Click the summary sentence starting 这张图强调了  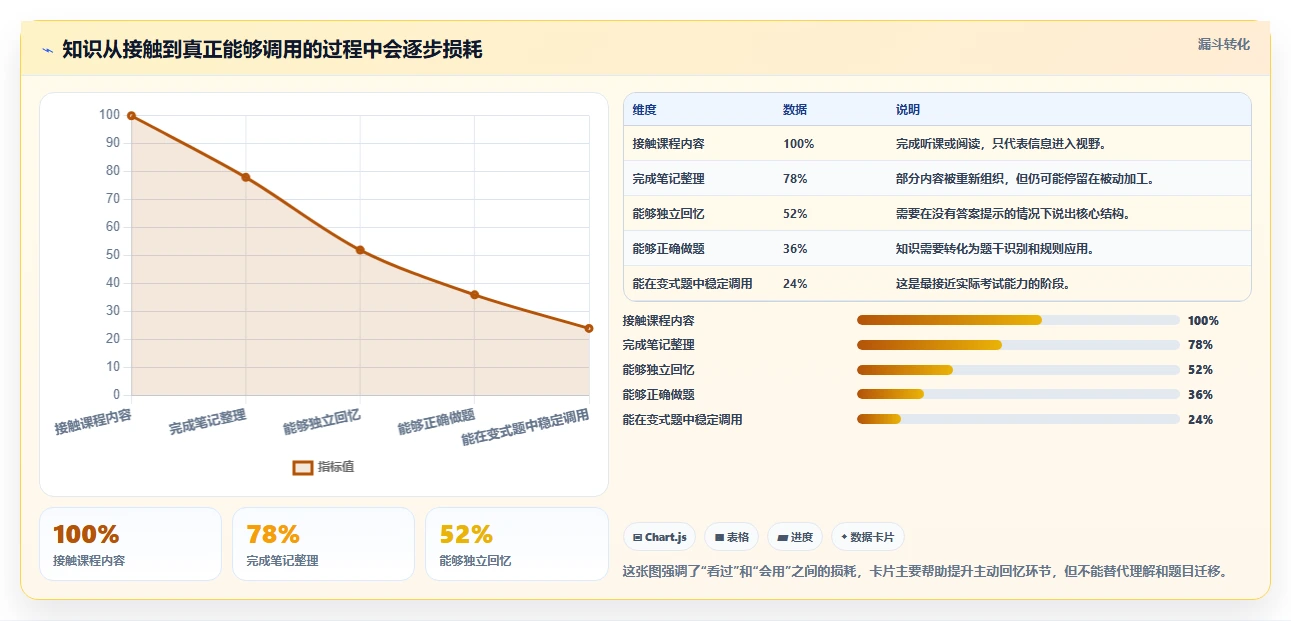click(925, 572)
